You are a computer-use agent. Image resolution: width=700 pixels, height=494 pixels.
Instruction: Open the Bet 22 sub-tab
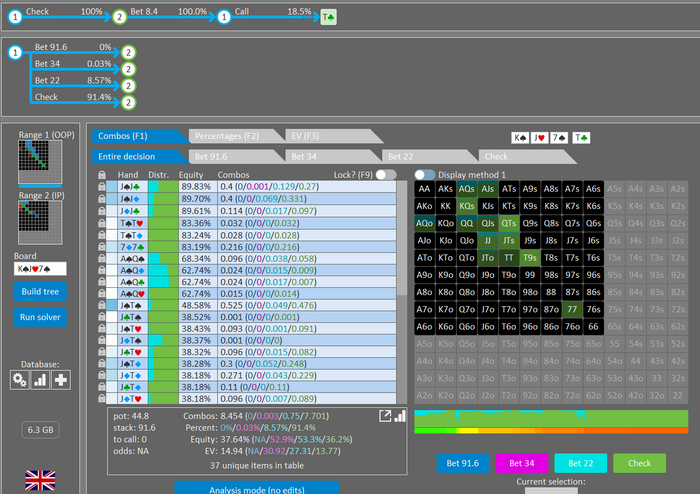pyautogui.click(x=429, y=157)
